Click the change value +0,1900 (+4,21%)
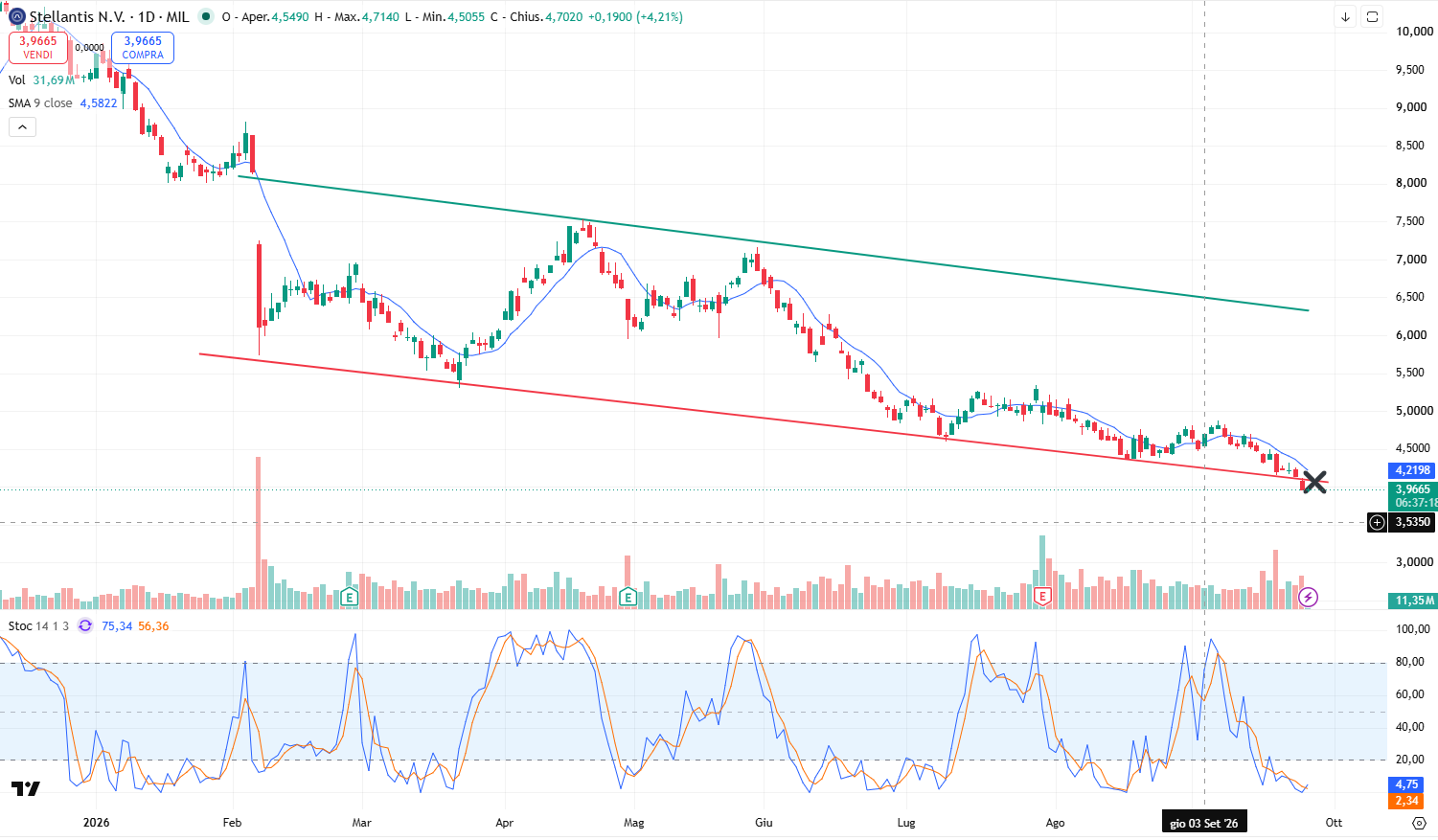This screenshot has height=840, width=1438. [635, 17]
